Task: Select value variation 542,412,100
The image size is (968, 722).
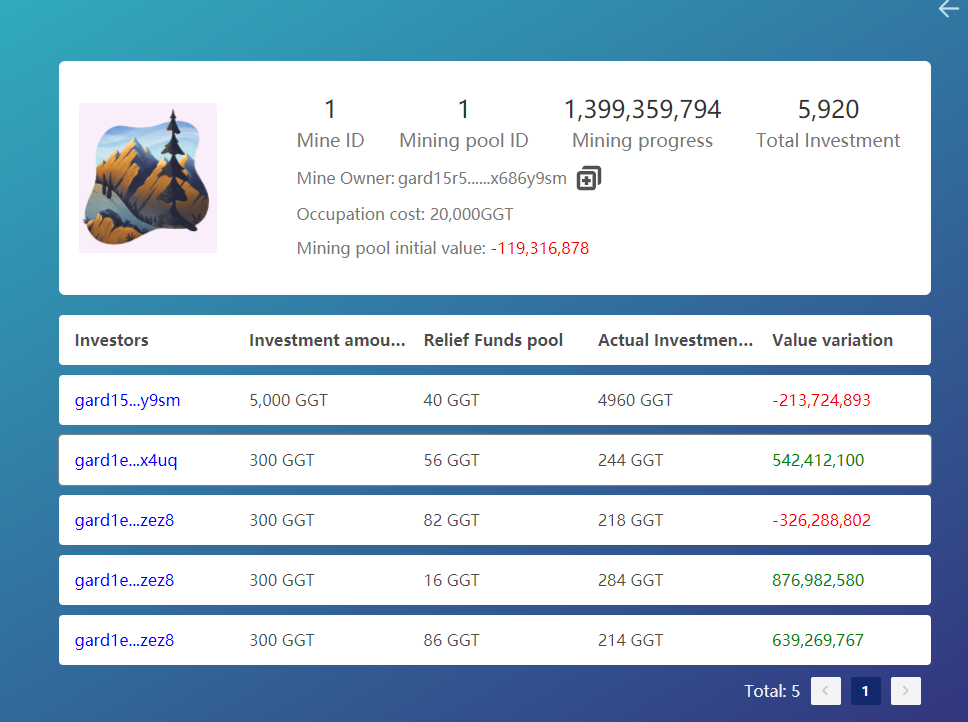Action: tap(818, 460)
